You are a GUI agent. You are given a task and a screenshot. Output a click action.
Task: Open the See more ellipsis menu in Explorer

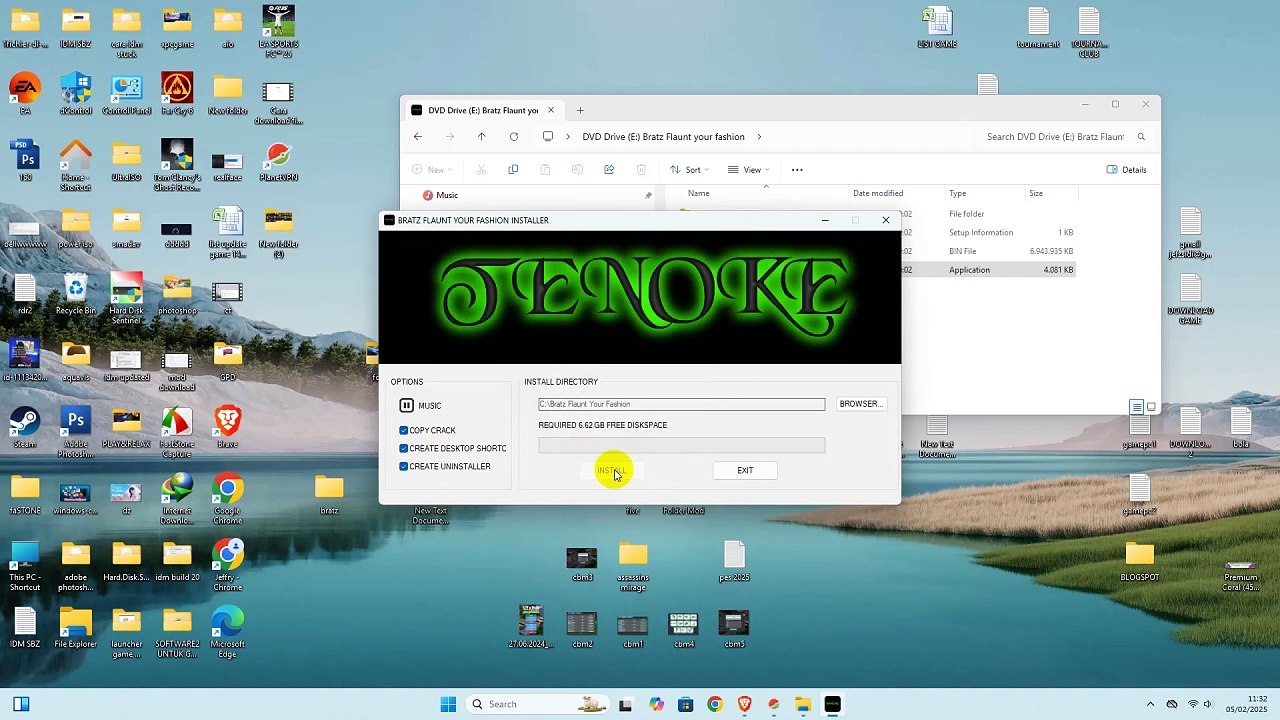tap(797, 170)
